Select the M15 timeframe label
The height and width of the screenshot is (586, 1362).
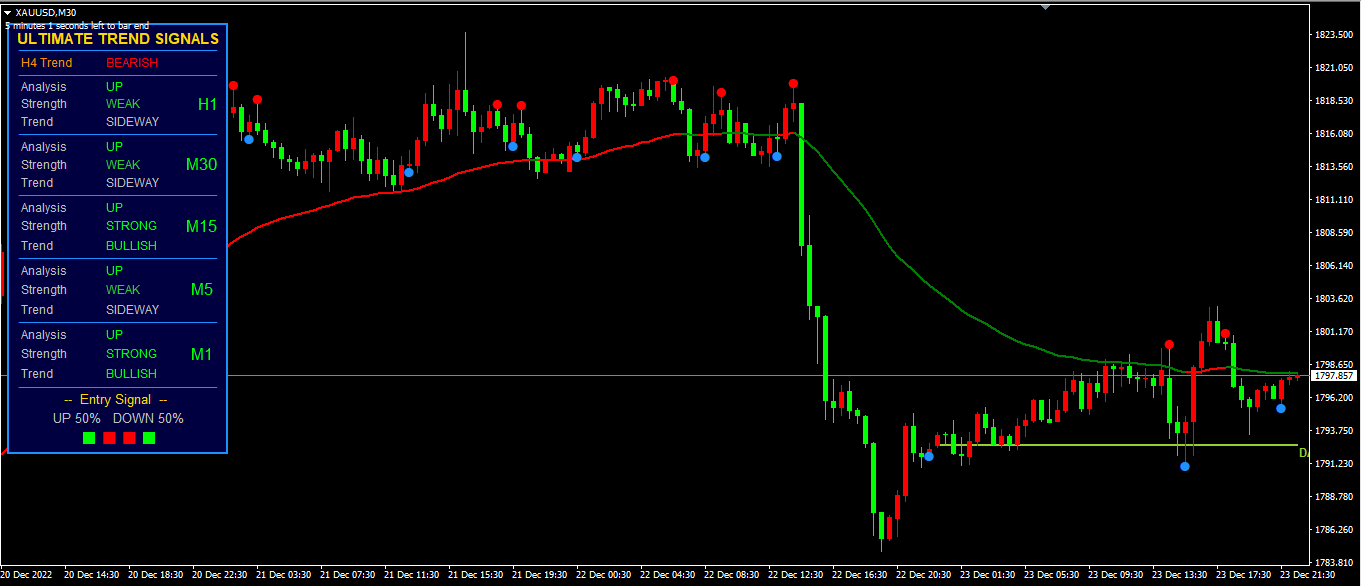(201, 226)
